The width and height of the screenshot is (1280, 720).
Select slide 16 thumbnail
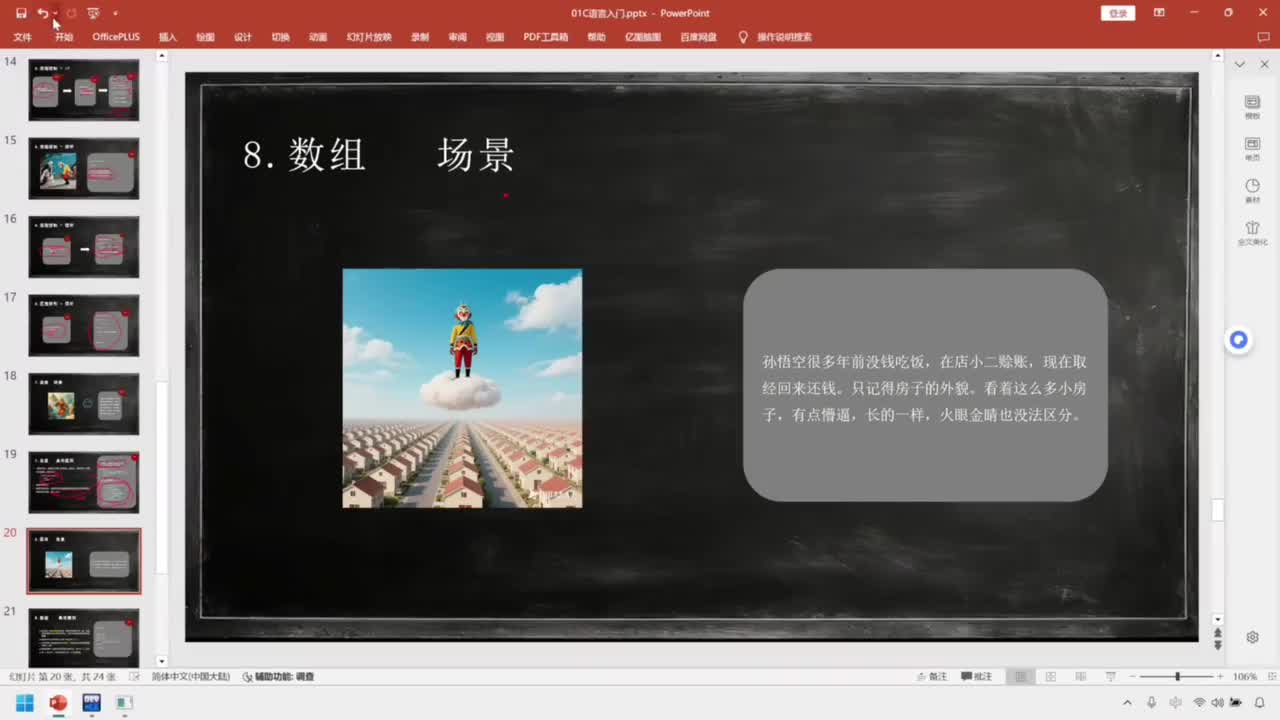point(84,247)
